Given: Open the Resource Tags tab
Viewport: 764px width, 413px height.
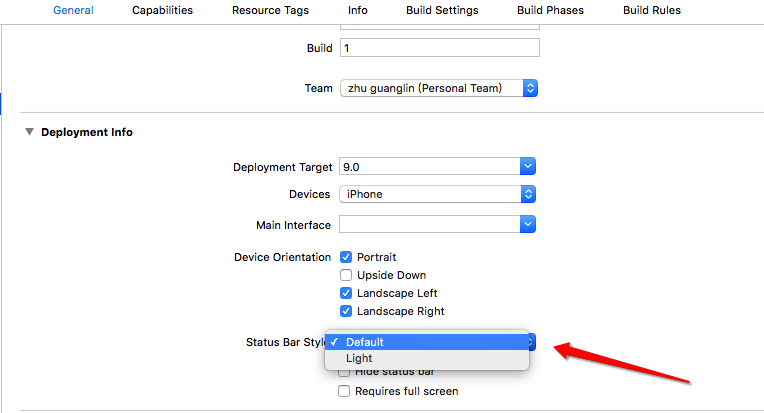Looking at the screenshot, I should pos(270,11).
